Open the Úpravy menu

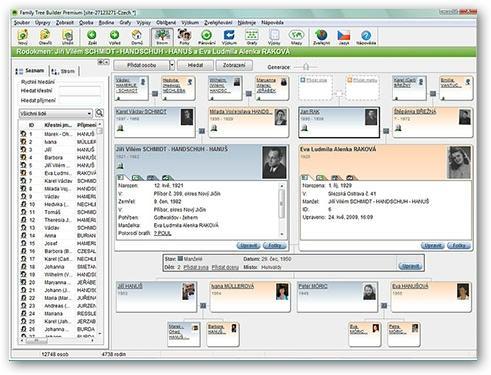pos(43,23)
